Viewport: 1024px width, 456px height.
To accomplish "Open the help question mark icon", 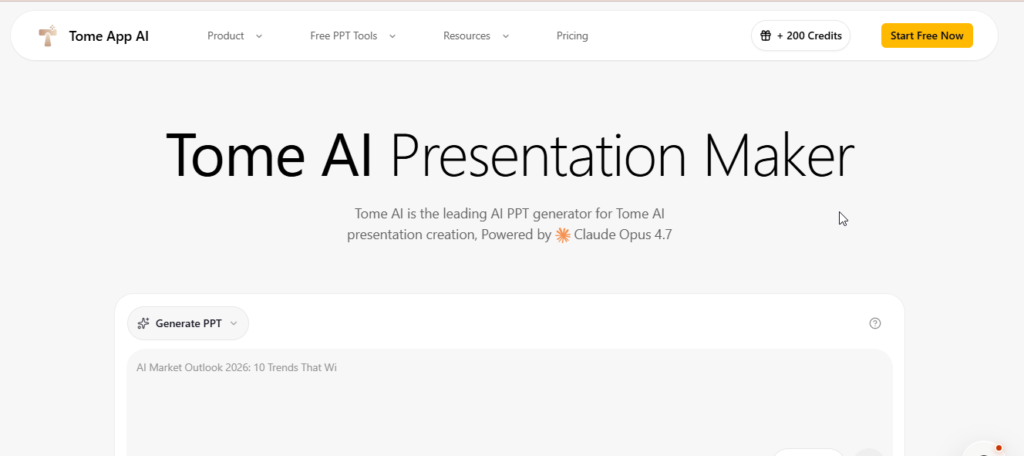I will click(875, 323).
